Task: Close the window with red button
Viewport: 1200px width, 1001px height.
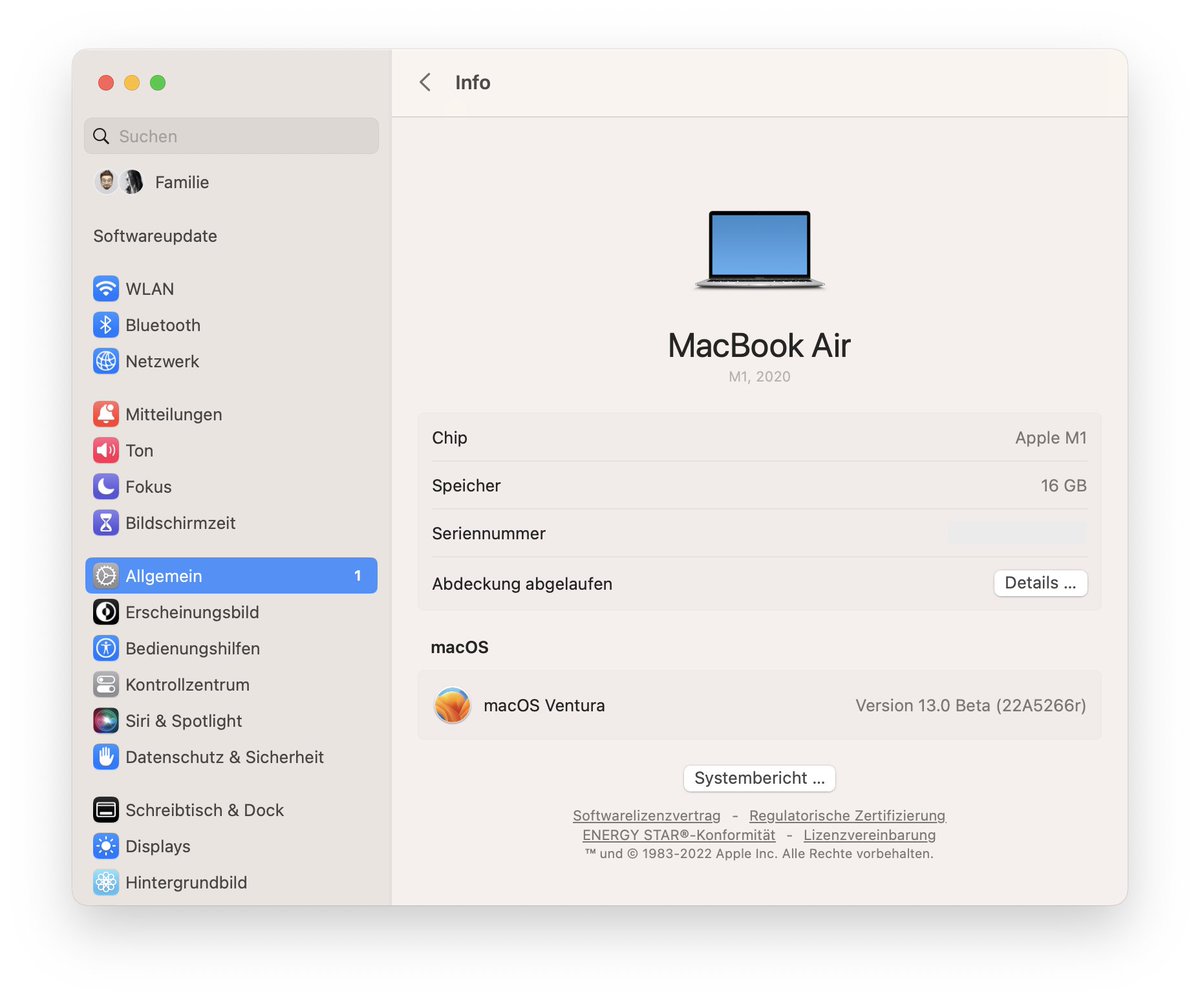Action: (x=106, y=83)
